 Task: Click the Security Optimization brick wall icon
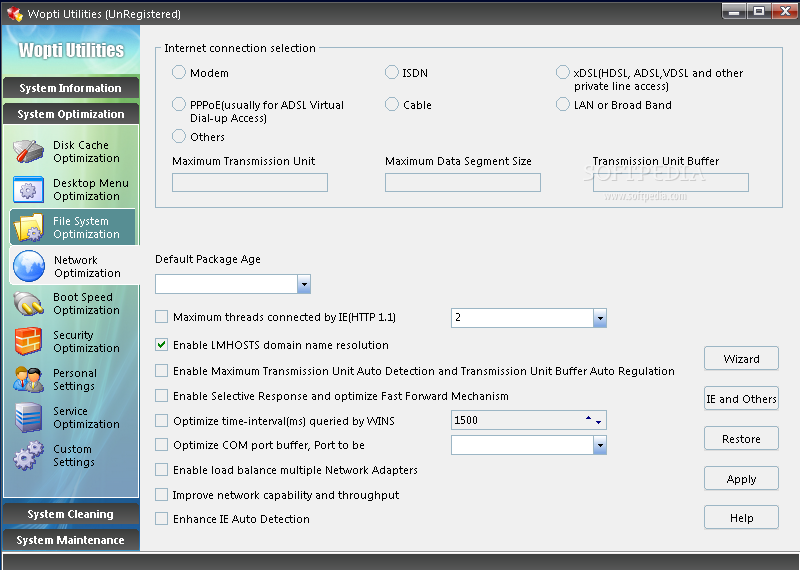pyautogui.click(x=29, y=341)
